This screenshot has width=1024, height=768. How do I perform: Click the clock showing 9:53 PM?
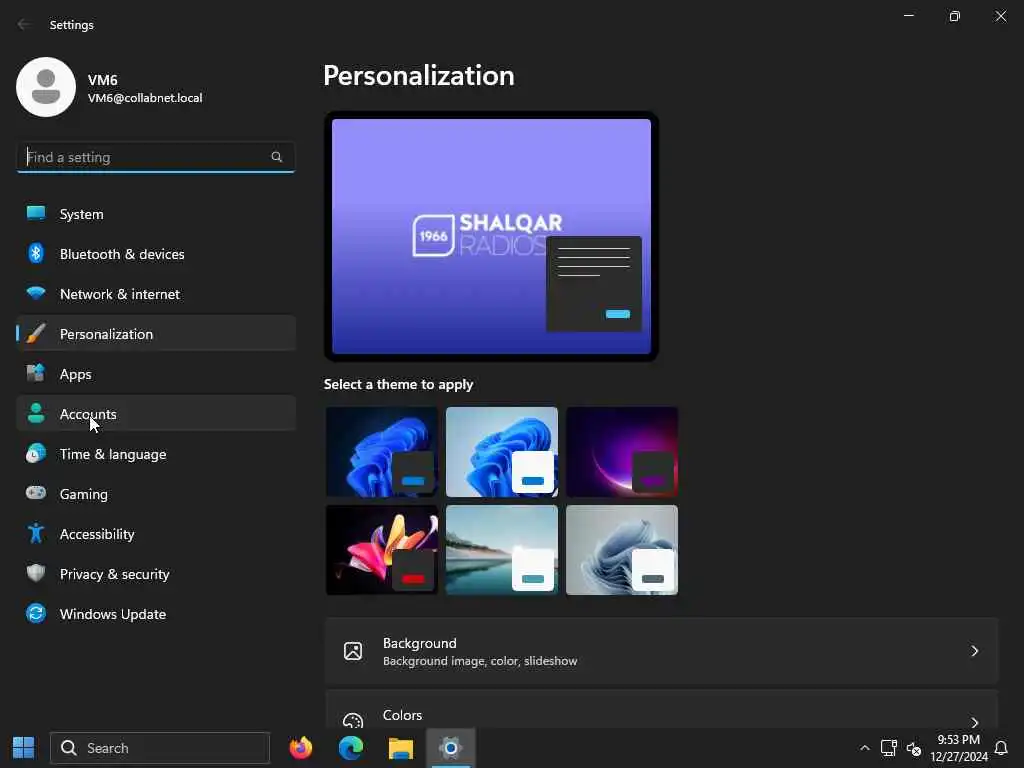click(x=959, y=739)
